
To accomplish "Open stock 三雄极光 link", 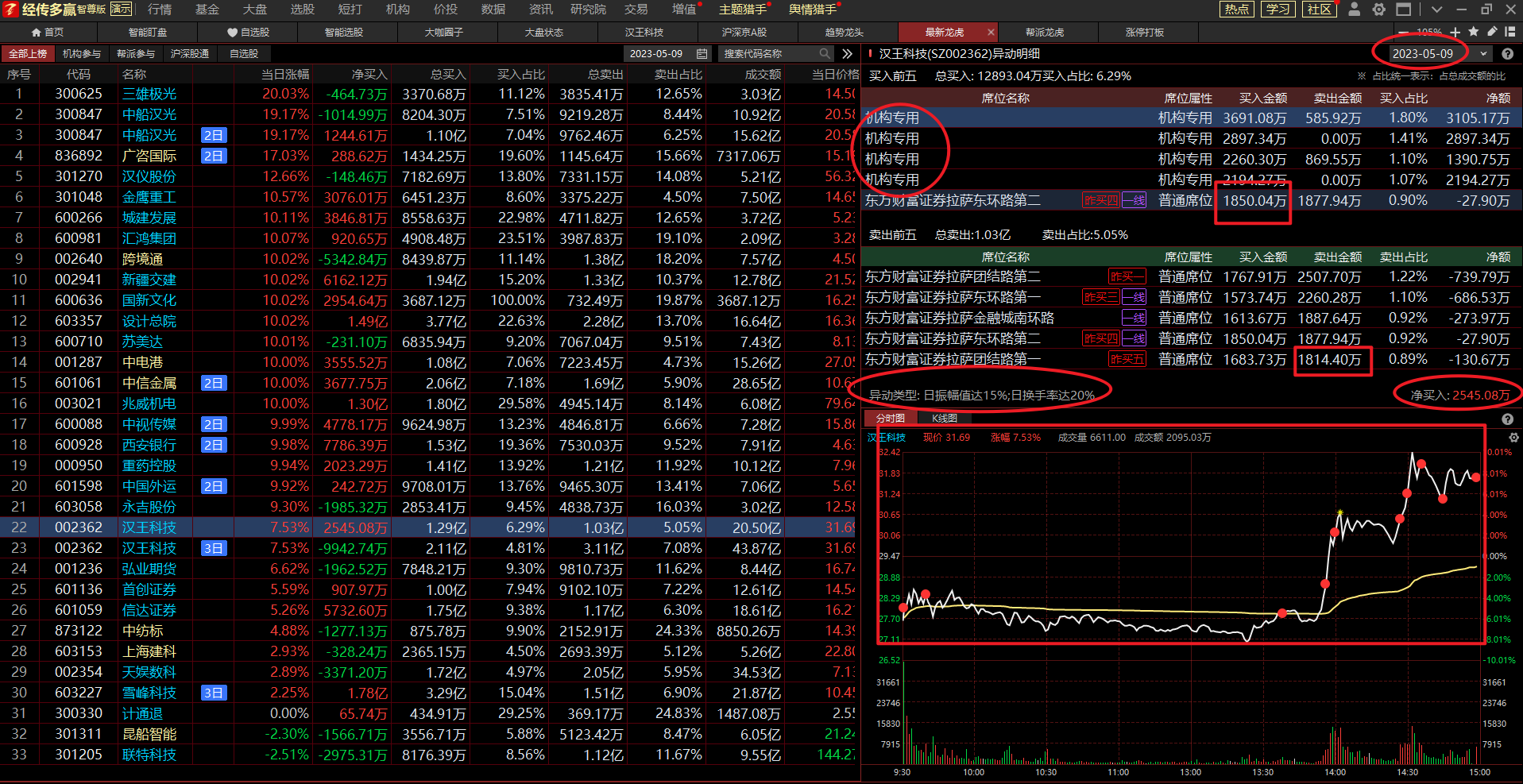I will [x=149, y=94].
